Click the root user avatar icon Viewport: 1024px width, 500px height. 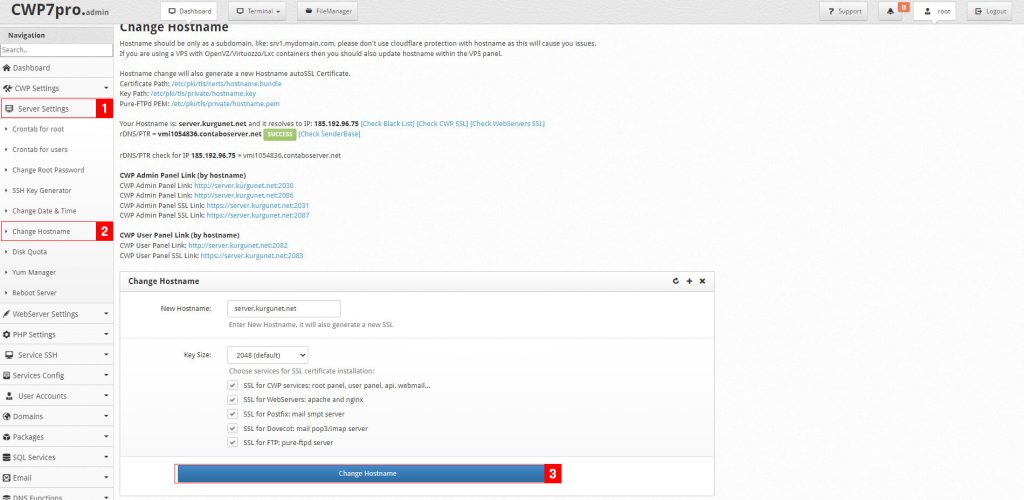point(927,12)
